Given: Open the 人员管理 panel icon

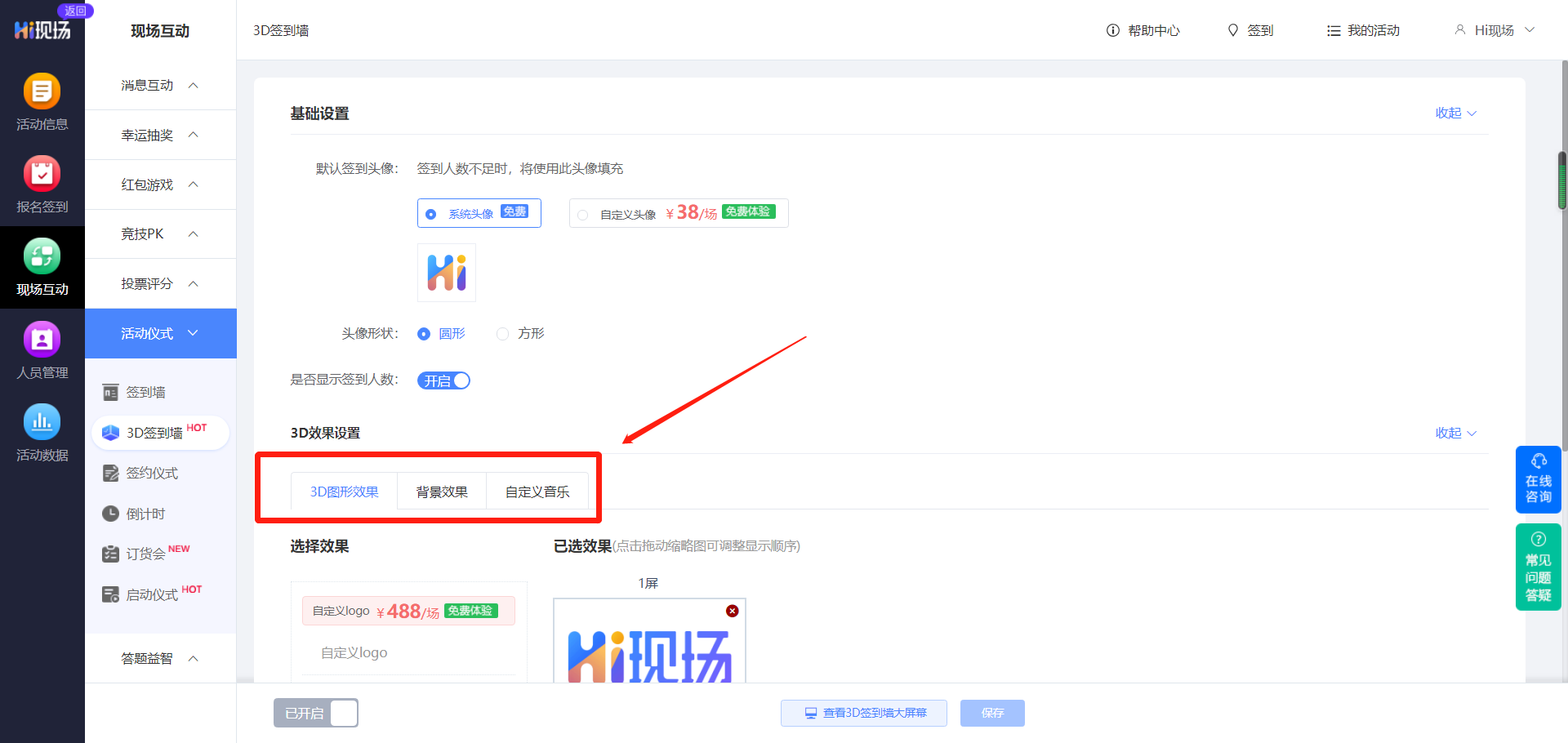Looking at the screenshot, I should pyautogui.click(x=42, y=346).
